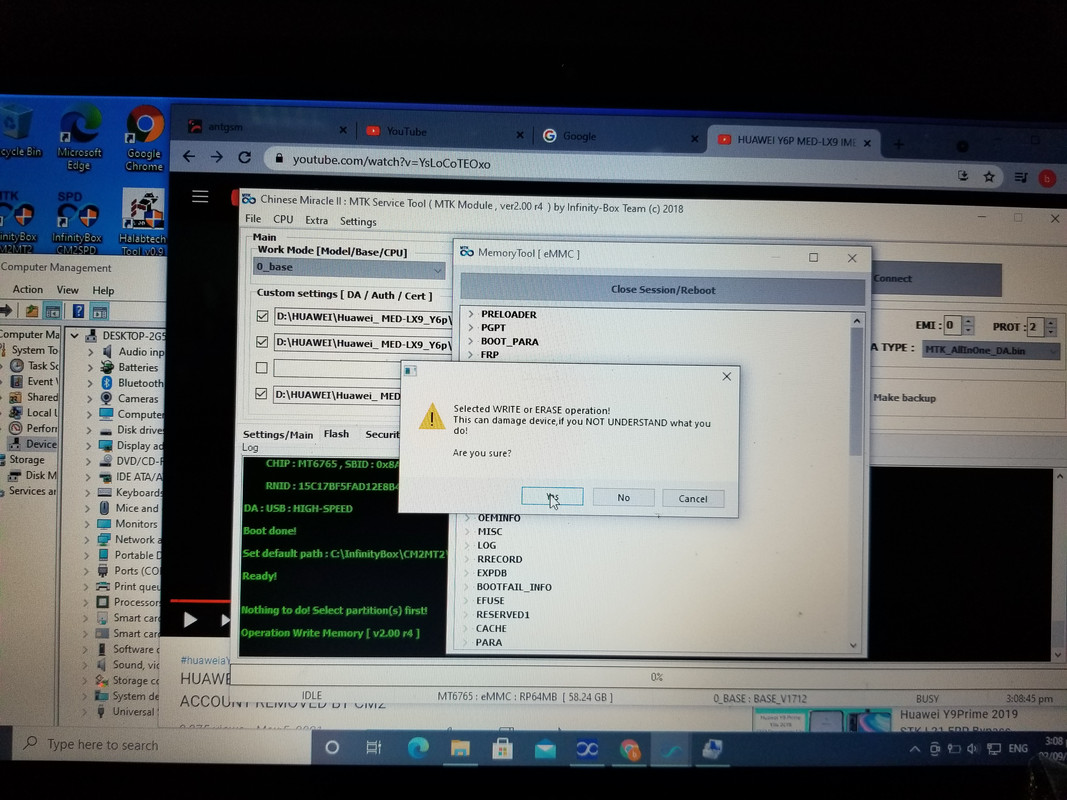Click Cancel in the warning dialog
The image size is (1067, 800).
coord(693,499)
